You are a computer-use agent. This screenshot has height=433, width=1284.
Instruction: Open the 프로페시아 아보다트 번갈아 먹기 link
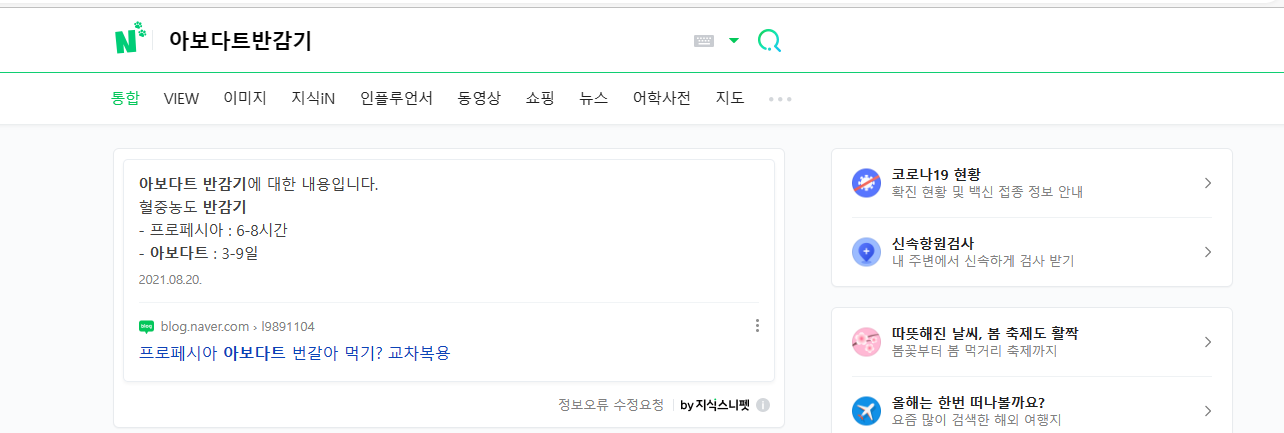click(295, 353)
